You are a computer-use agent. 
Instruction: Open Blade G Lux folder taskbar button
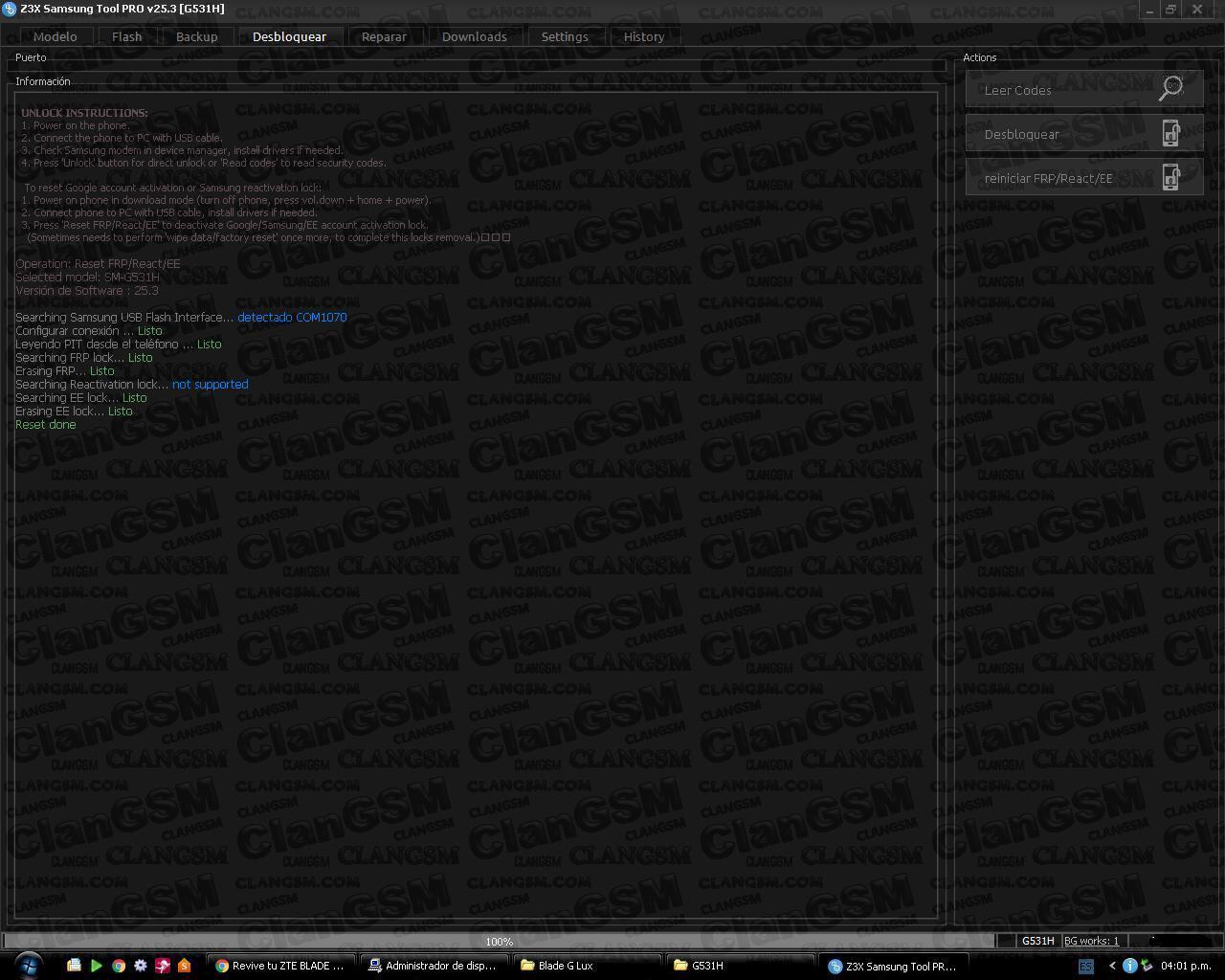587,966
